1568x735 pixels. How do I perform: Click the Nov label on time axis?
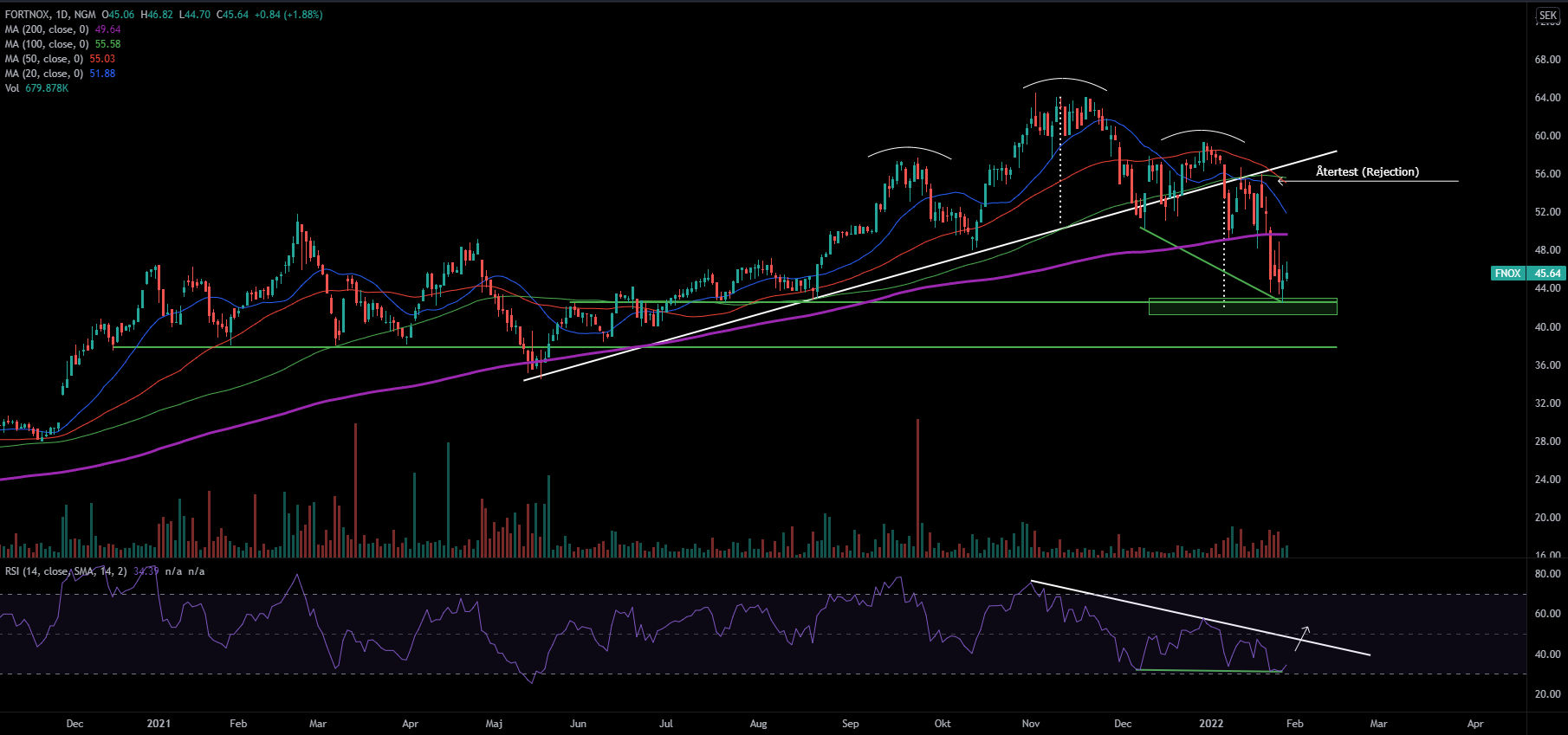tap(1030, 724)
